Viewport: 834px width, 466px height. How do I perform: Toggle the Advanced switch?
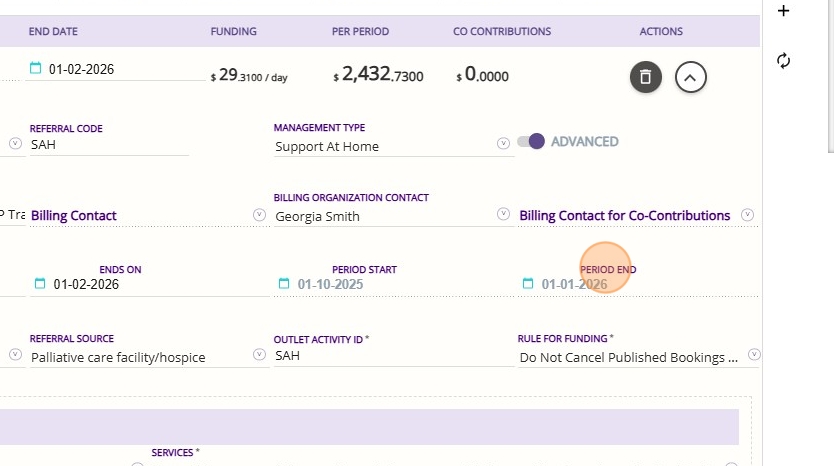click(x=530, y=142)
